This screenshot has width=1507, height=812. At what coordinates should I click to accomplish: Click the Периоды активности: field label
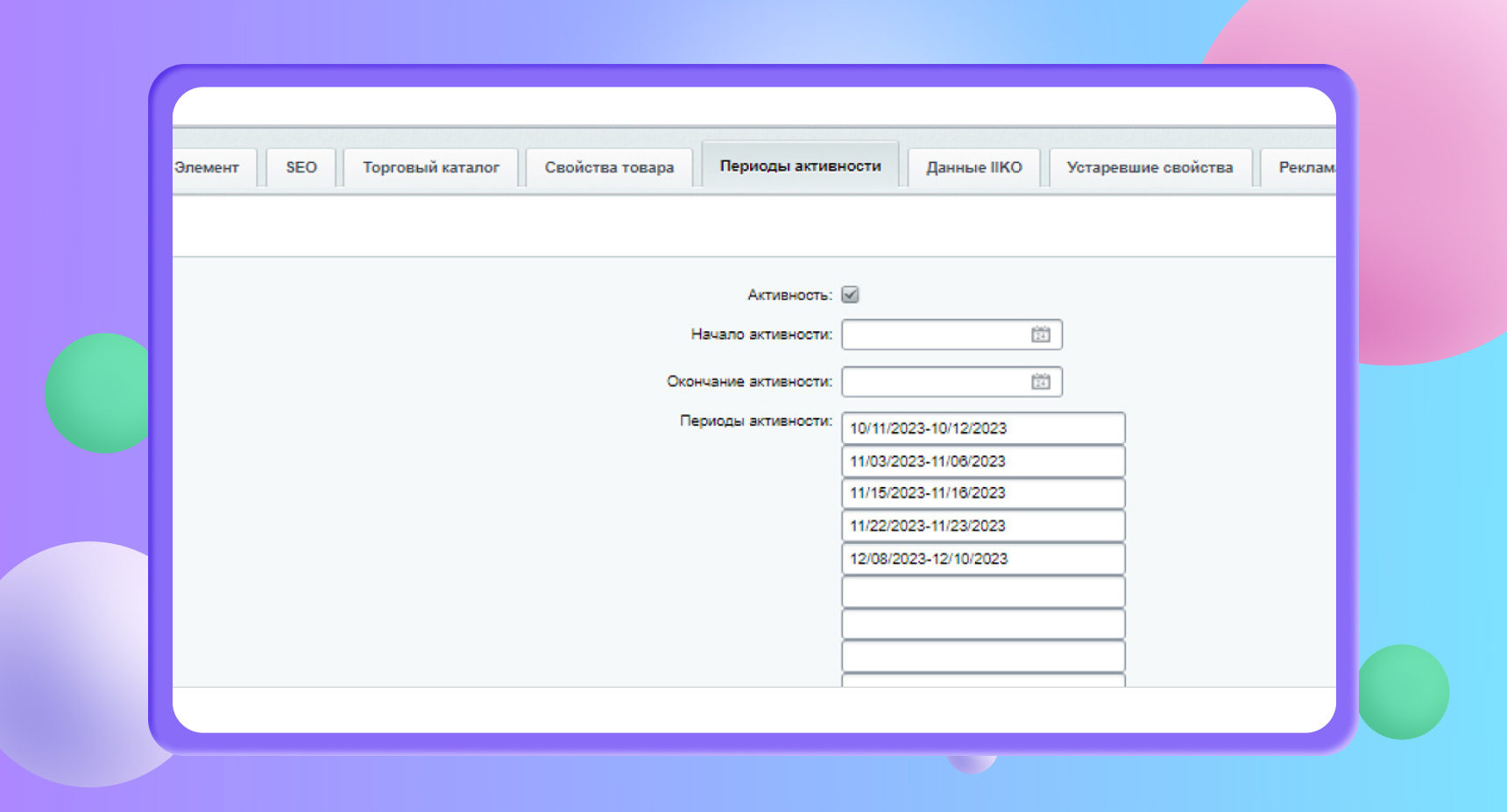756,420
